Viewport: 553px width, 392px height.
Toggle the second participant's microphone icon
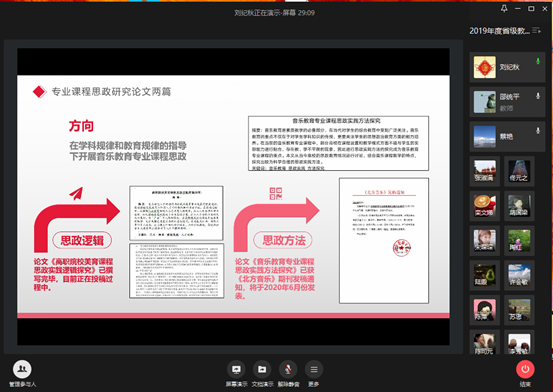[x=538, y=96]
